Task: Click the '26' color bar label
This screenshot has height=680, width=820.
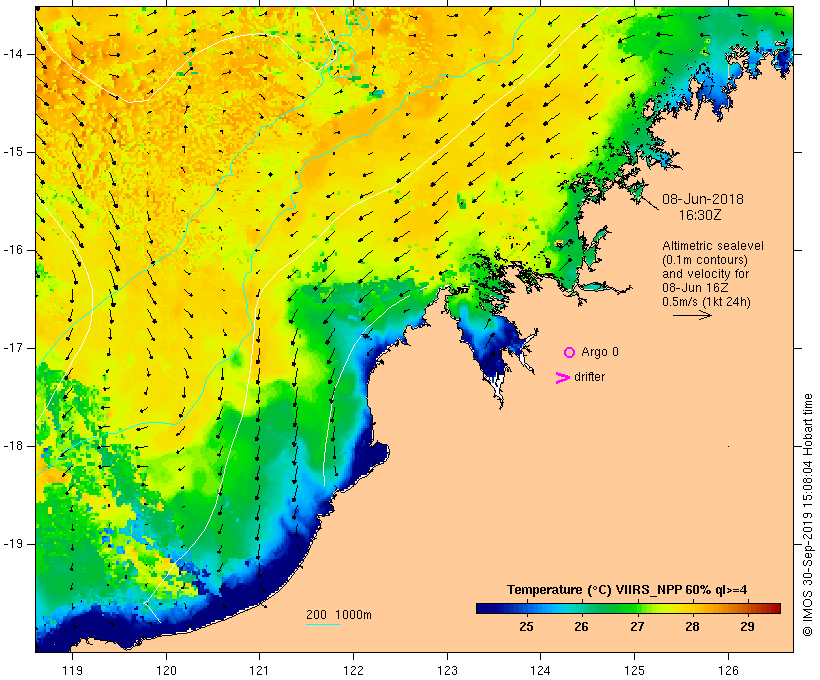Action: (581, 627)
